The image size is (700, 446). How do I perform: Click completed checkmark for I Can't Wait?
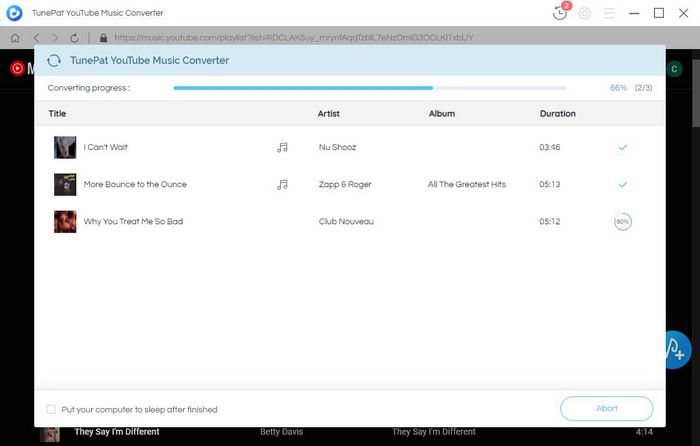[x=623, y=147]
